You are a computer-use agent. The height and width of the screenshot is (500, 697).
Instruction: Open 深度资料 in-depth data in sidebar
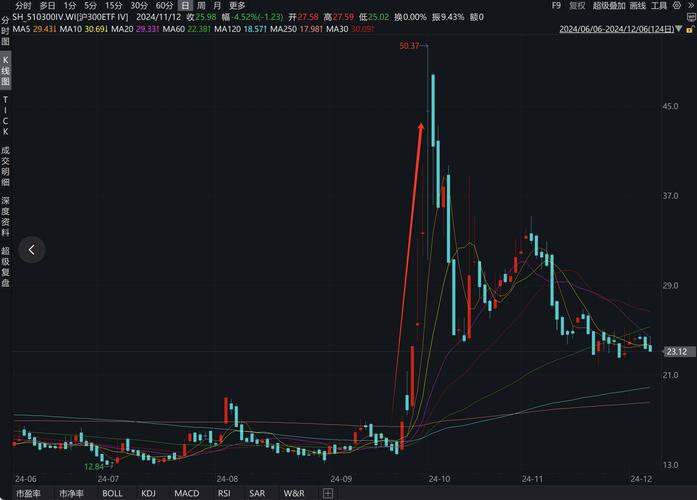5,216
